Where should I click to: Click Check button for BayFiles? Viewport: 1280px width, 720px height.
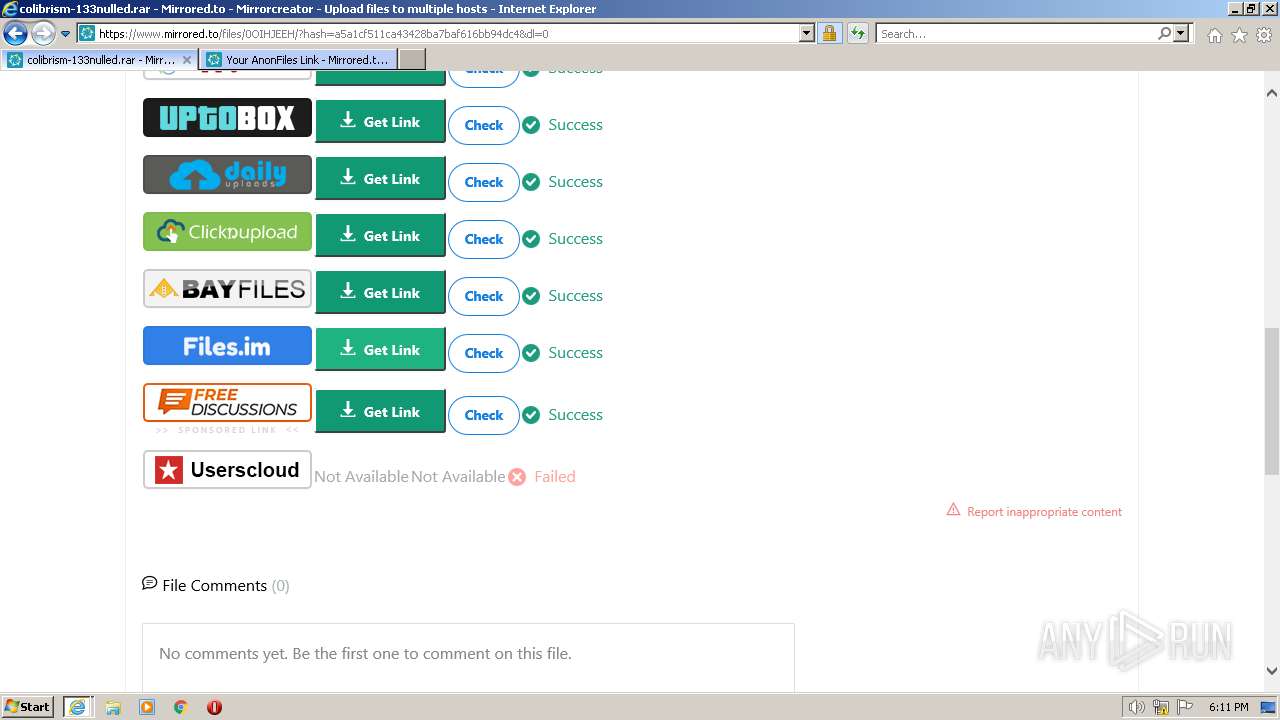[484, 296]
